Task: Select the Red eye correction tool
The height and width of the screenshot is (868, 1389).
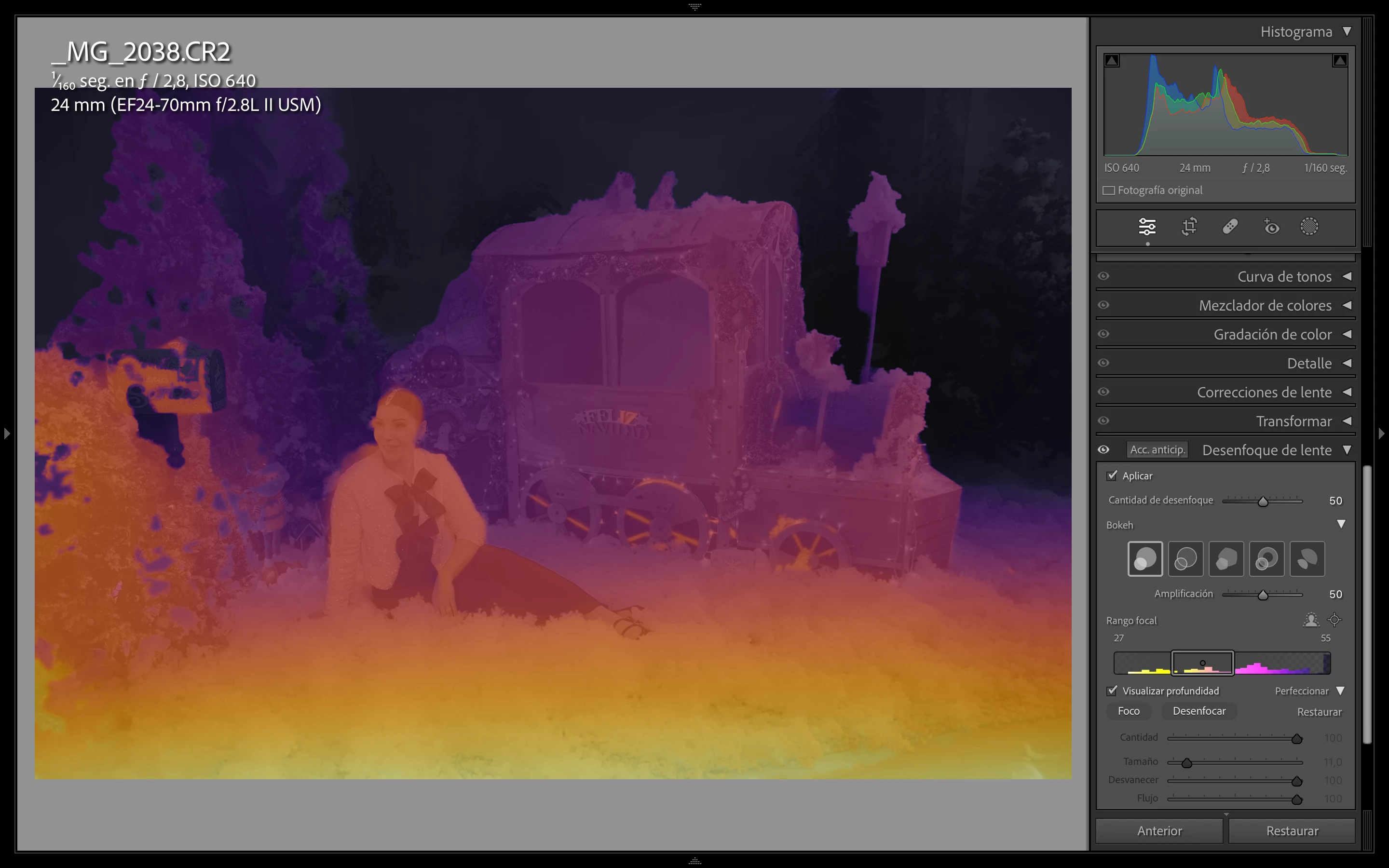Action: pos(1271,227)
